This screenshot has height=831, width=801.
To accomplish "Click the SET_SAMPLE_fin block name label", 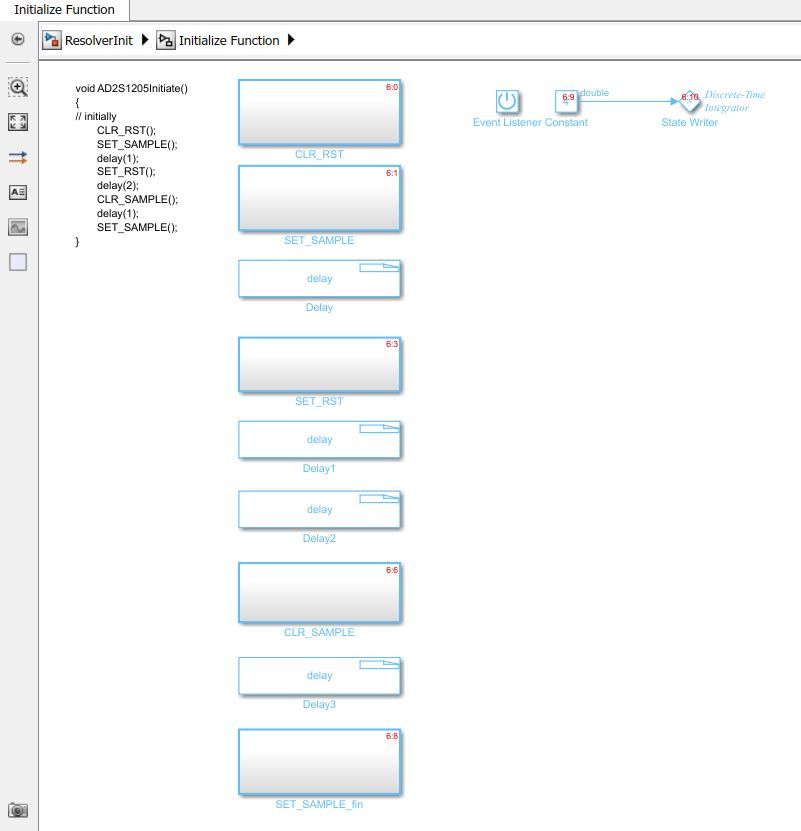I will tap(319, 804).
